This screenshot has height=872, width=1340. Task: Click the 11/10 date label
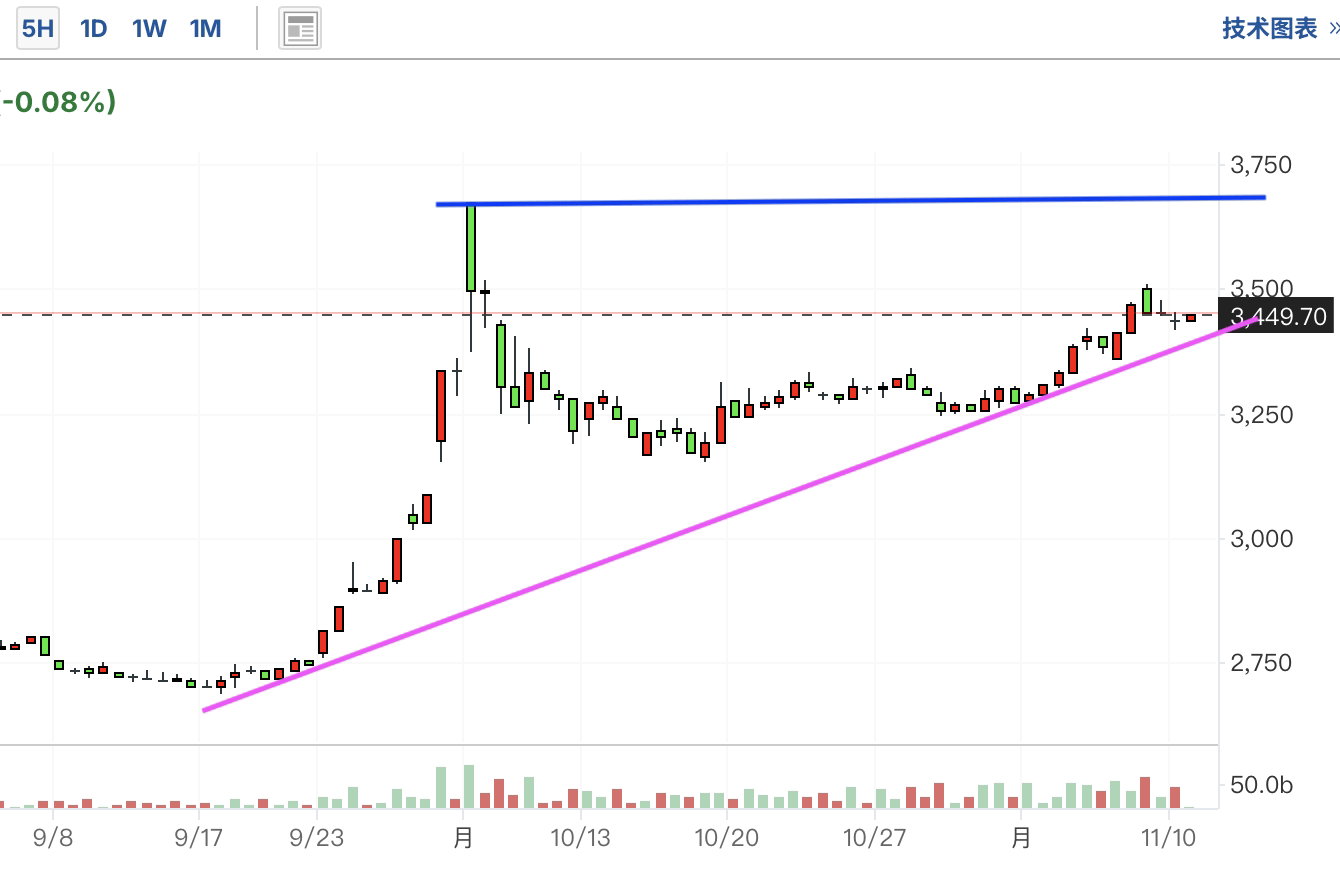pos(1168,836)
